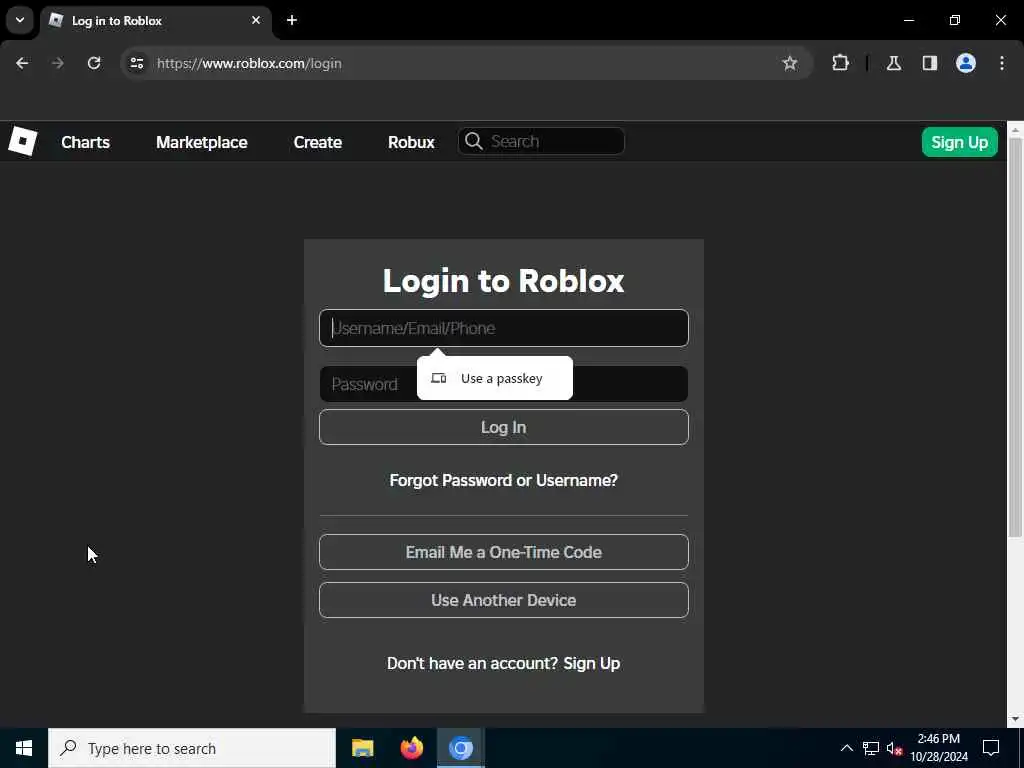This screenshot has height=768, width=1024.
Task: Click the muted volume tray icon
Action: coord(895,748)
